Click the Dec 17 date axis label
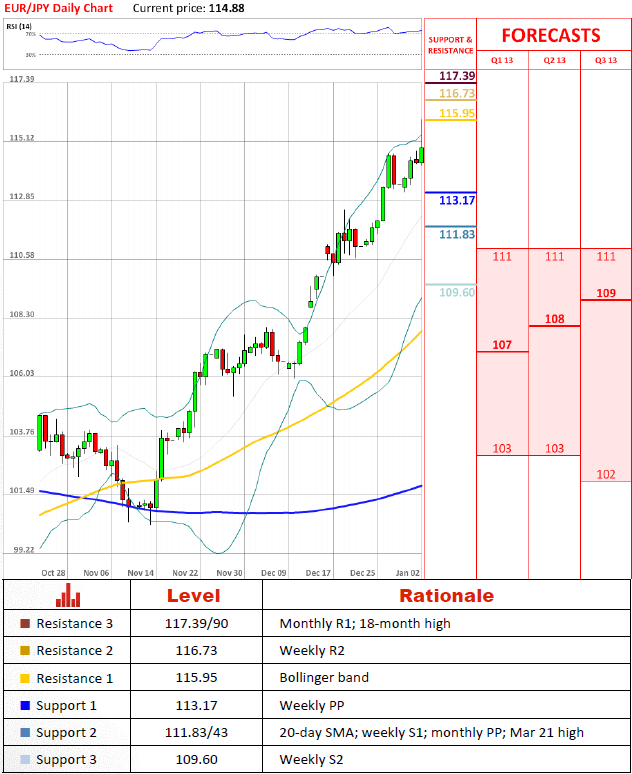 [x=318, y=573]
